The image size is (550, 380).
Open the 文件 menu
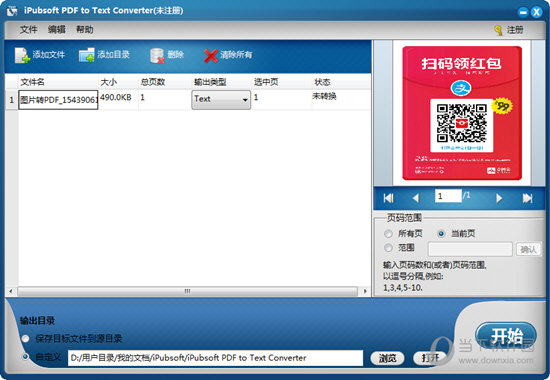coord(28,30)
